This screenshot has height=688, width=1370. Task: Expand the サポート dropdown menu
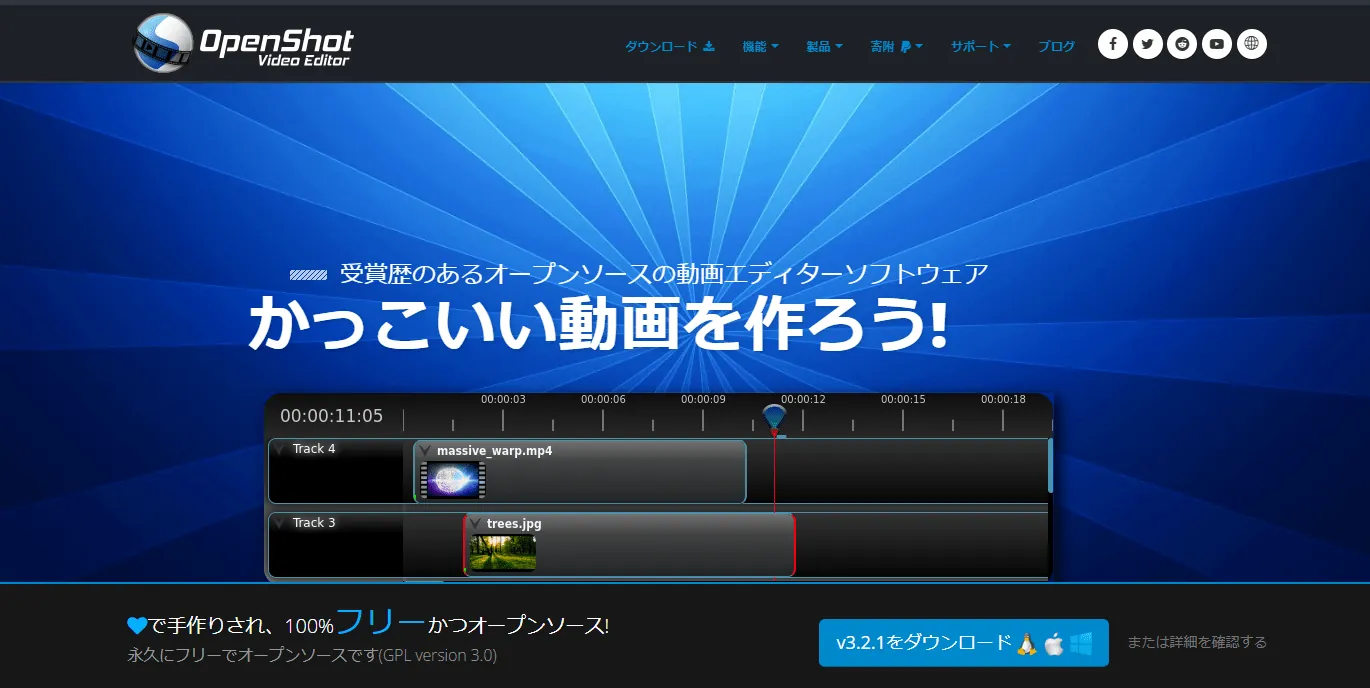coord(981,46)
